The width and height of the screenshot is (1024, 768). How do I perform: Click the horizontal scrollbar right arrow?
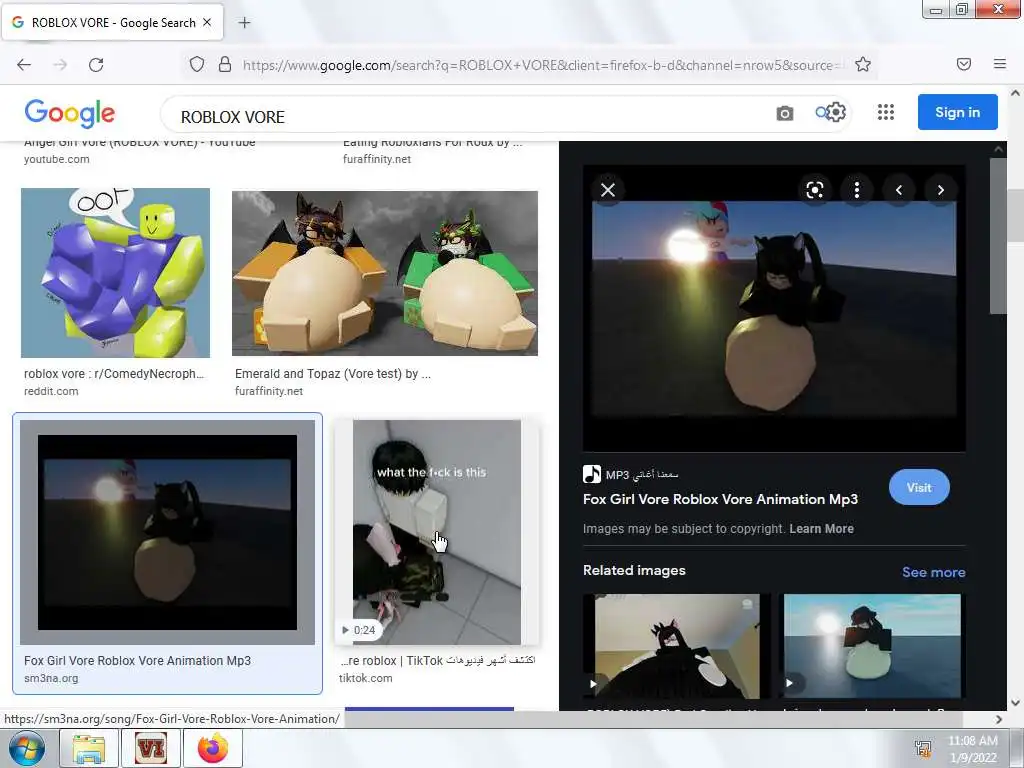(999, 719)
